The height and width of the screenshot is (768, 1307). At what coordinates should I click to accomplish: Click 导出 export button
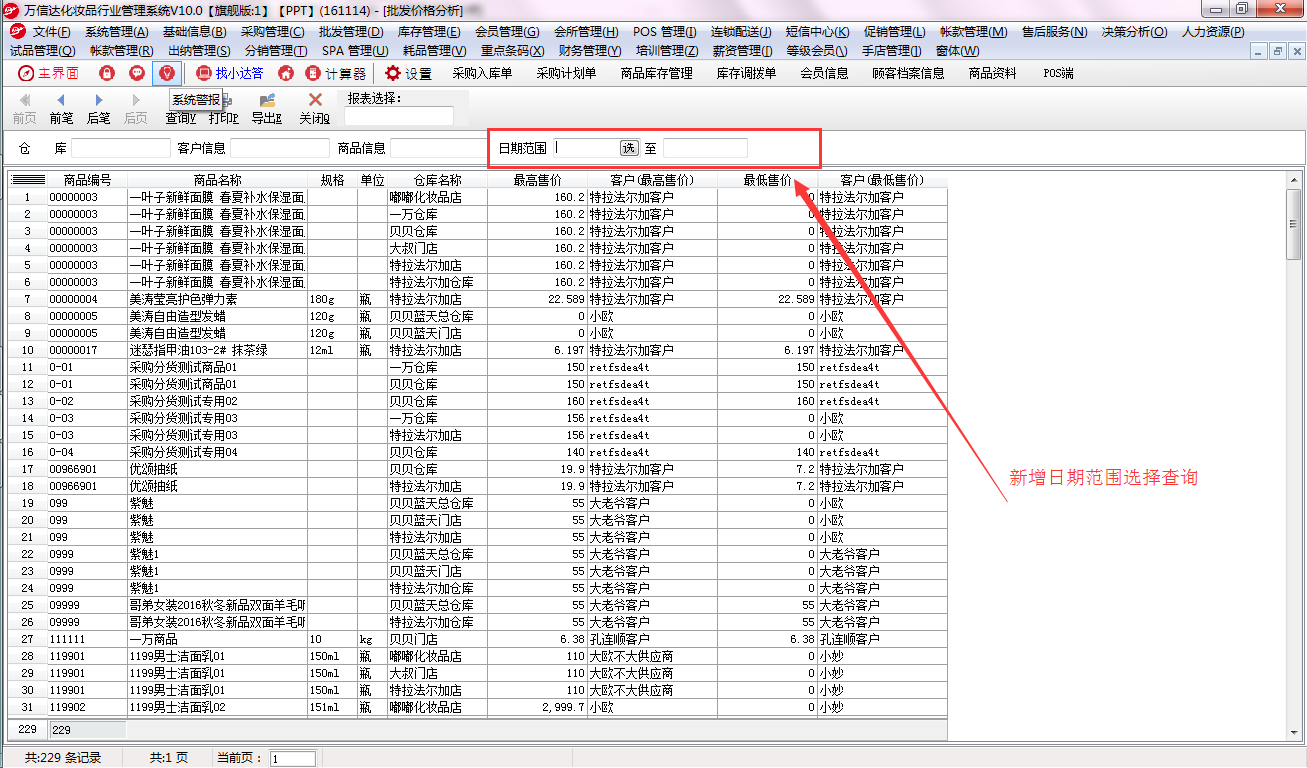[x=266, y=109]
